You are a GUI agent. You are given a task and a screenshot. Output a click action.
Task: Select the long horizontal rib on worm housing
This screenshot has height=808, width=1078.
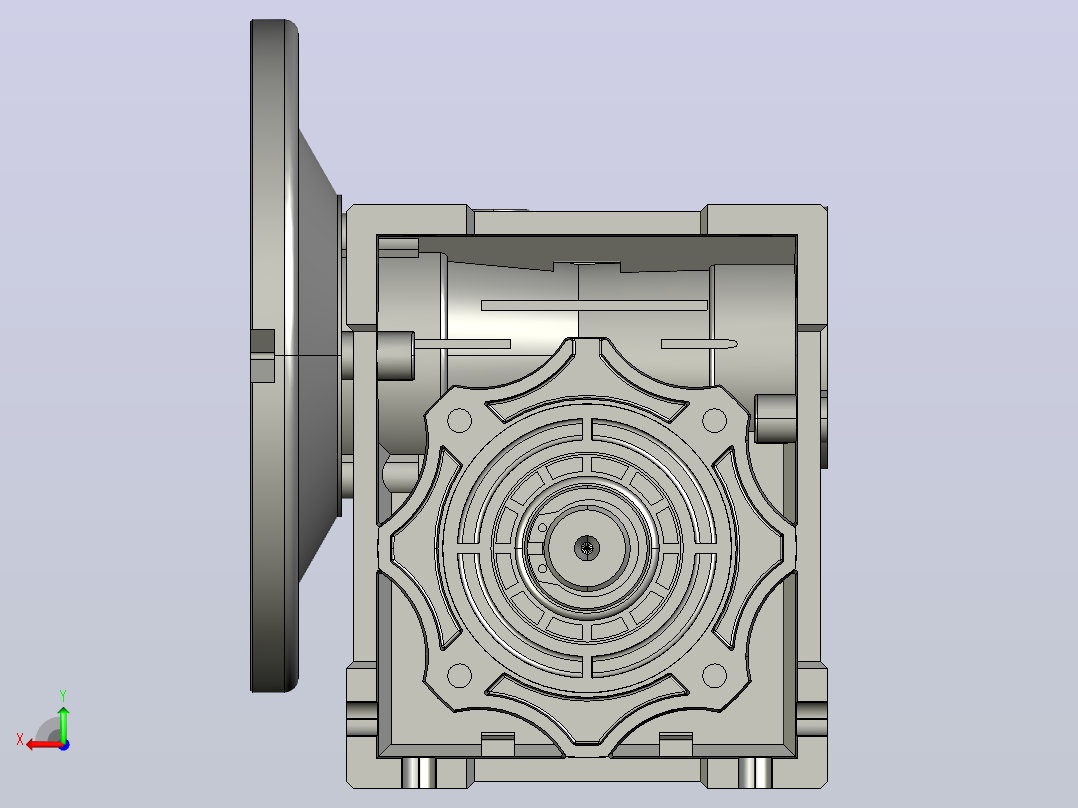pyautogui.click(x=594, y=305)
